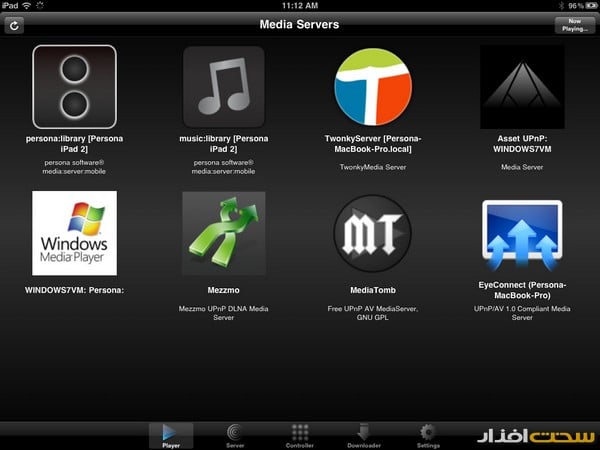This screenshot has width=600, height=450.
Task: Tap the battery indicator in status bar
Action: click(x=587, y=5)
